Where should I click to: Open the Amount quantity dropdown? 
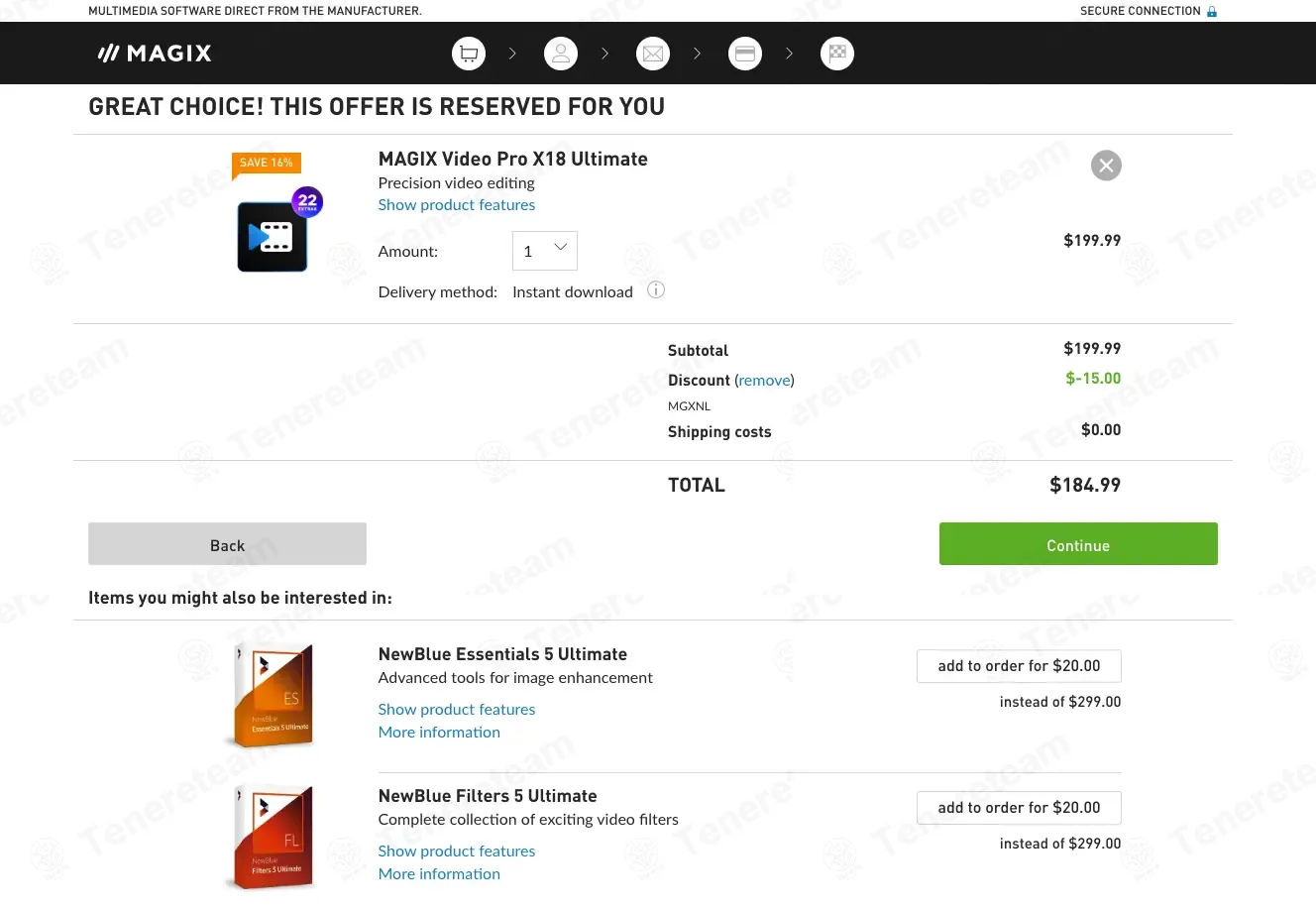(x=545, y=251)
